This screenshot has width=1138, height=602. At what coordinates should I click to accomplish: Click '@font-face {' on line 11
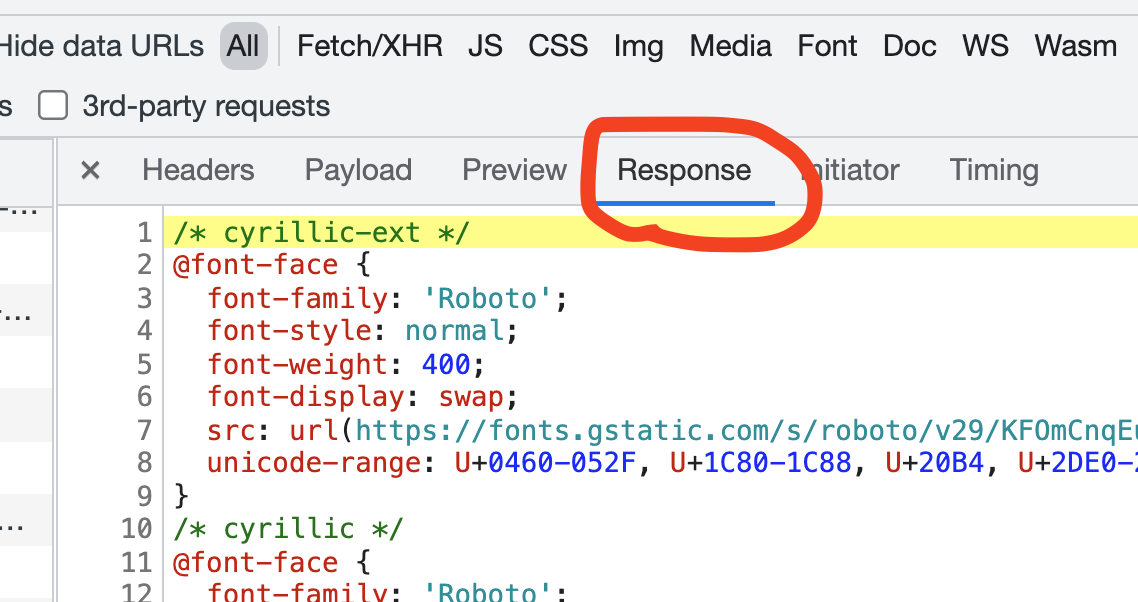[x=272, y=563]
